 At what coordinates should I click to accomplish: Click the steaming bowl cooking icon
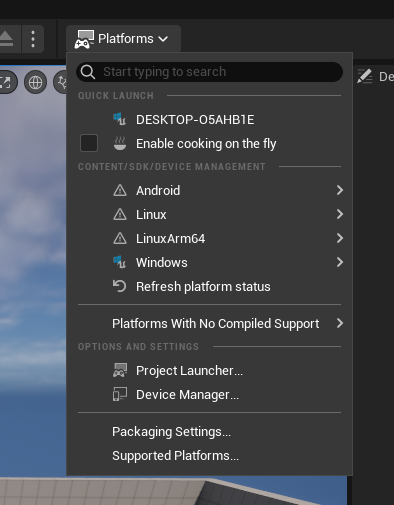(x=120, y=143)
